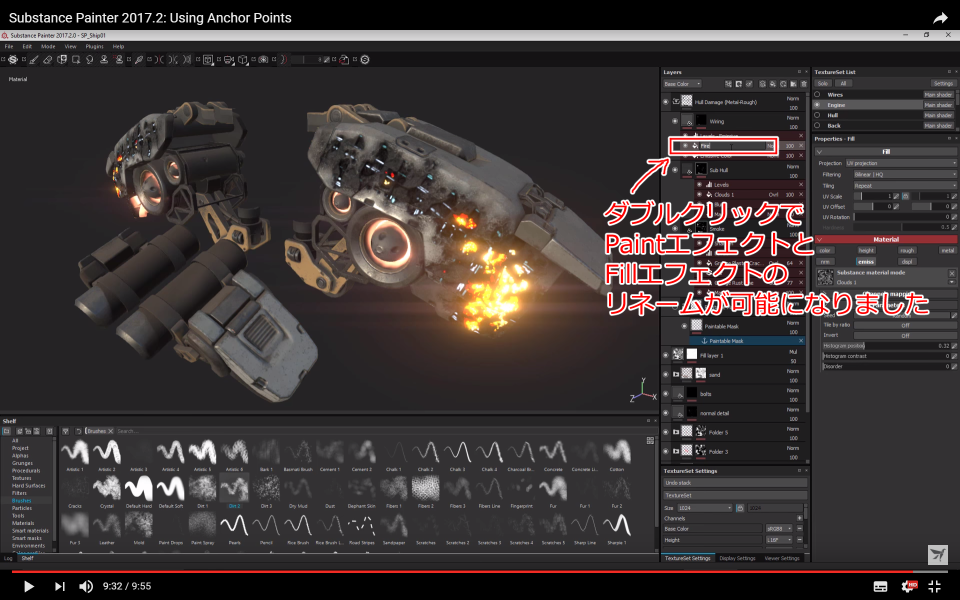Image resolution: width=960 pixels, height=600 pixels.
Task: Hide the bolts layer
Action: (x=666, y=394)
